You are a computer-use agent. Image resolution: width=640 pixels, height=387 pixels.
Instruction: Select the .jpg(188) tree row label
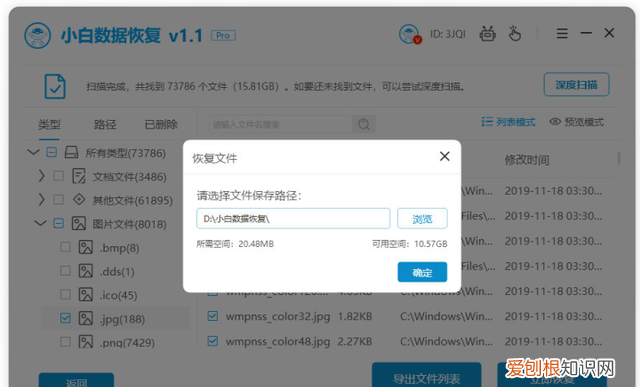[x=122, y=319]
